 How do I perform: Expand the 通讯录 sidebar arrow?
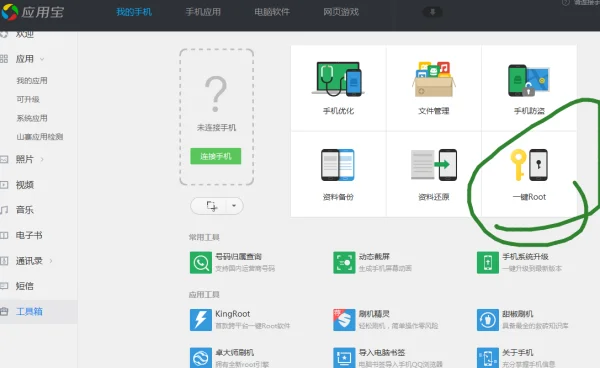pos(51,261)
